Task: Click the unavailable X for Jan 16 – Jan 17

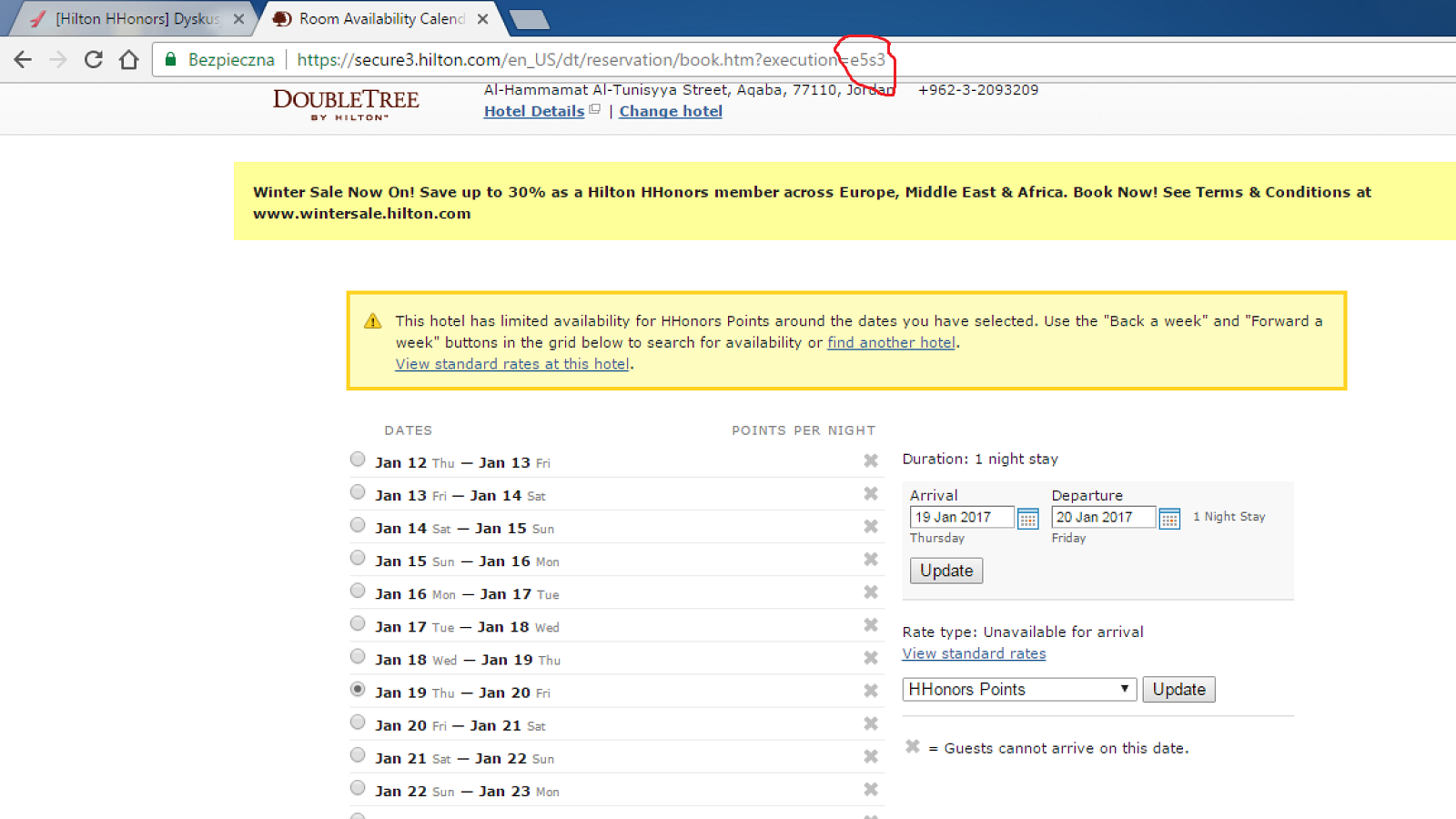Action: (871, 592)
